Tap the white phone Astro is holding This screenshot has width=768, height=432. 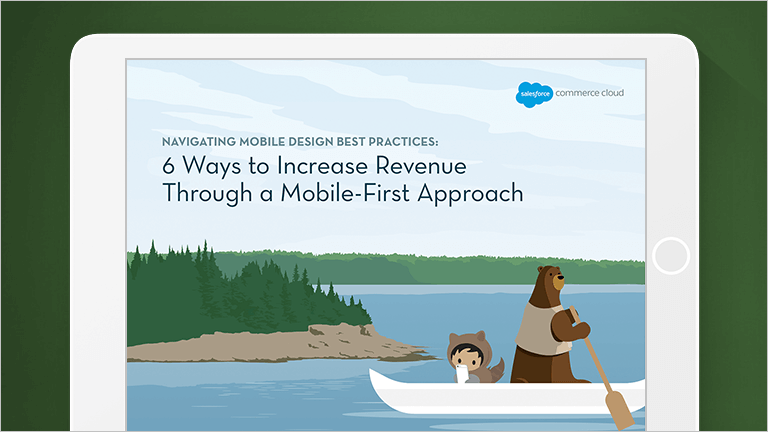[461, 373]
